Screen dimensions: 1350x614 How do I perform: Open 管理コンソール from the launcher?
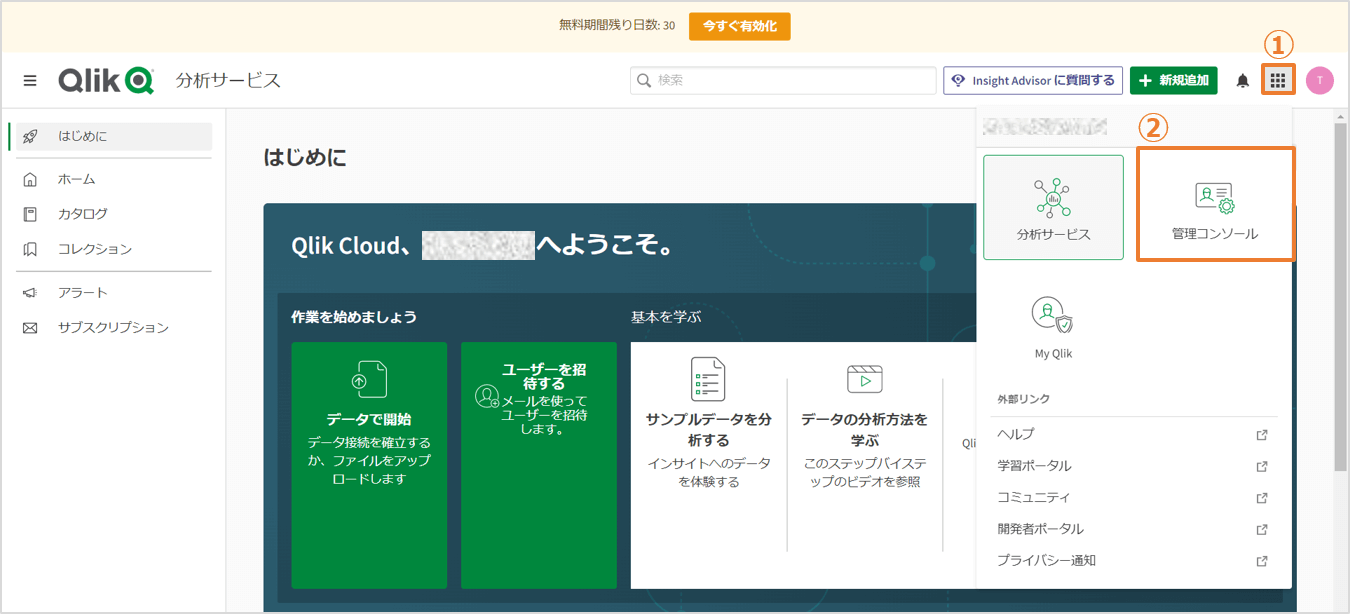[1215, 205]
